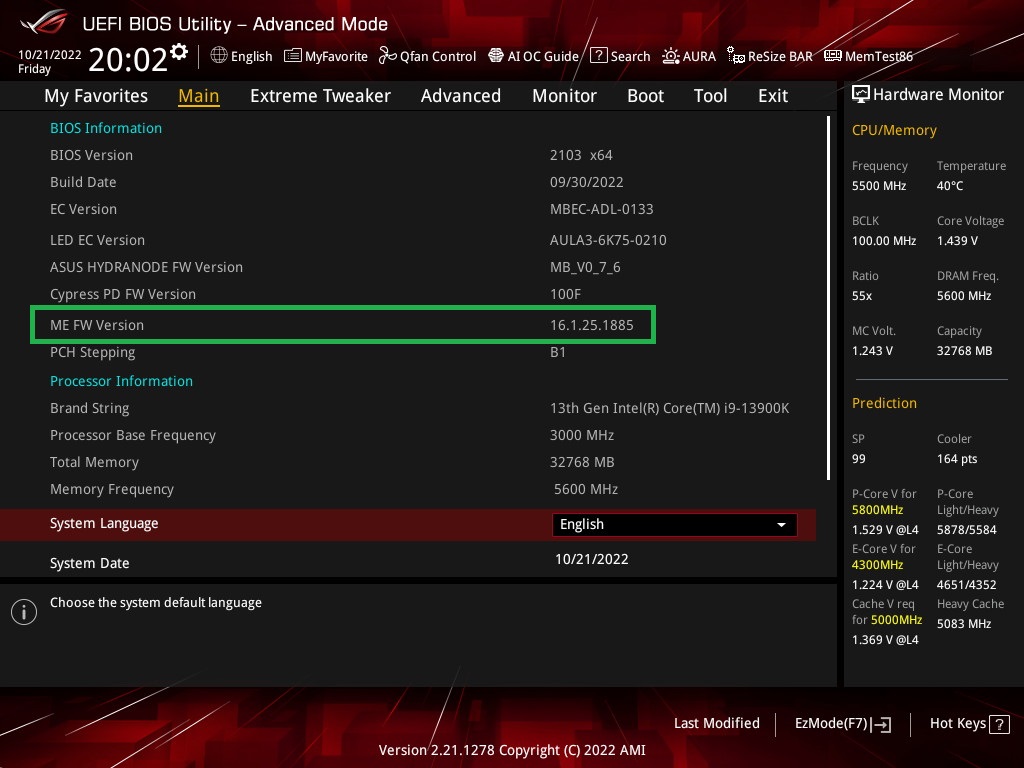Click the Processor Information heading
Screen dimensions: 1024x768
(121, 381)
